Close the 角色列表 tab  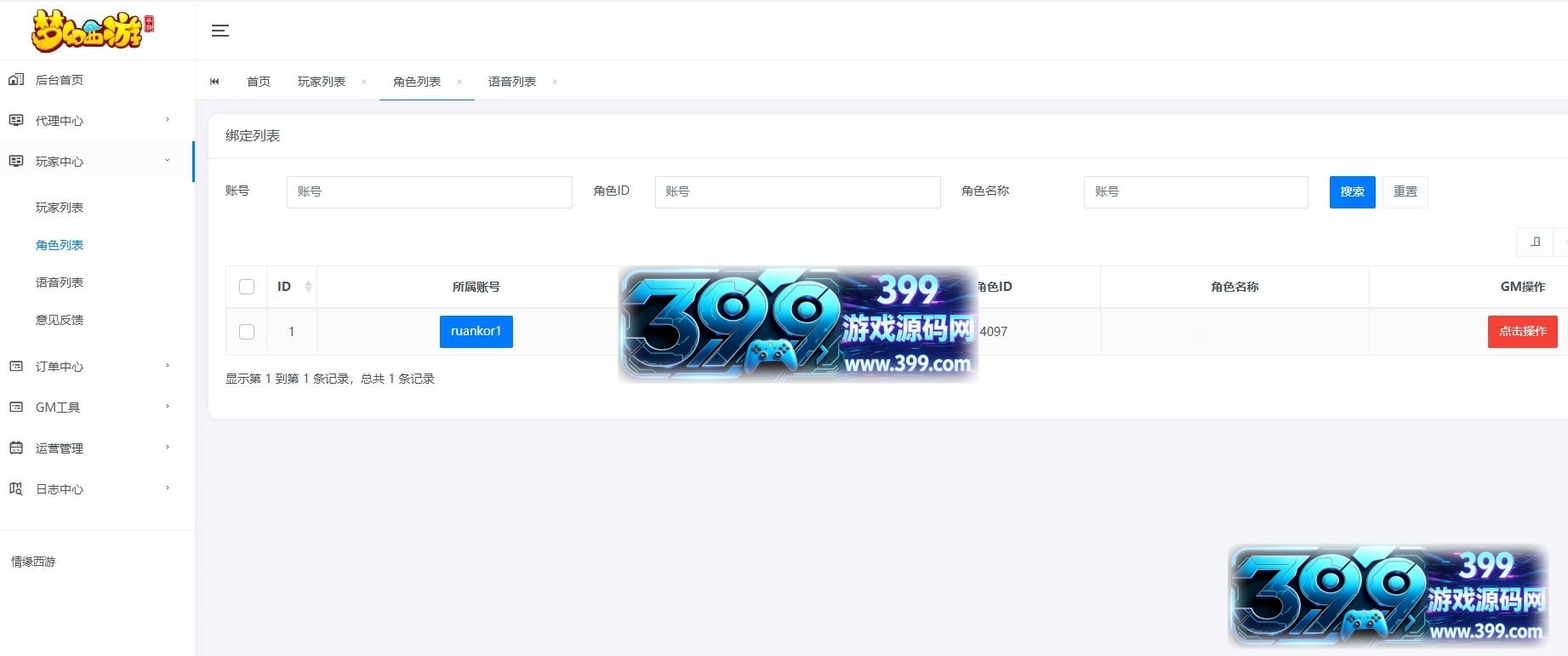[459, 82]
